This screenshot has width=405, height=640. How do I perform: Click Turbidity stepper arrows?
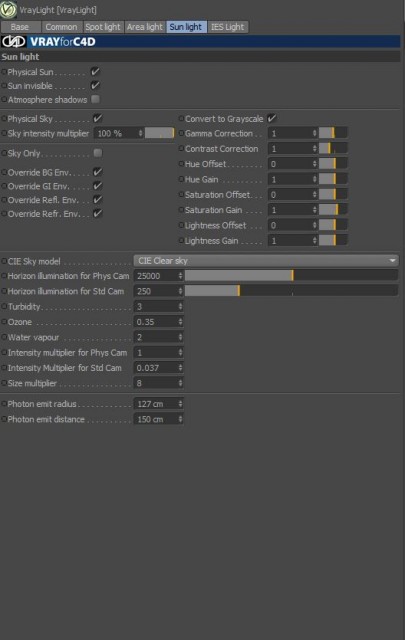coord(180,307)
